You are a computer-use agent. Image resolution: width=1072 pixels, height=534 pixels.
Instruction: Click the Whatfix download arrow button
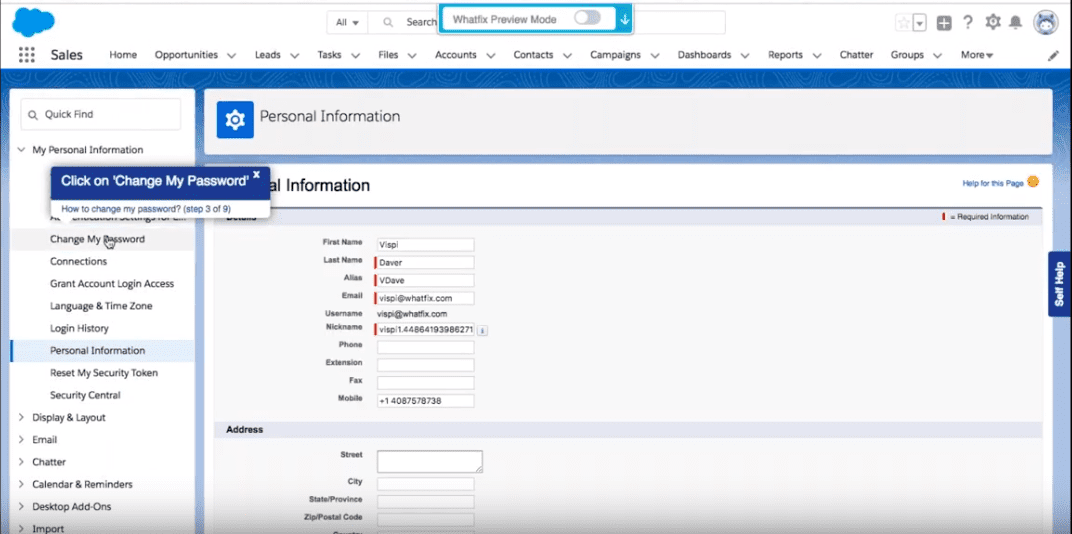tap(624, 19)
